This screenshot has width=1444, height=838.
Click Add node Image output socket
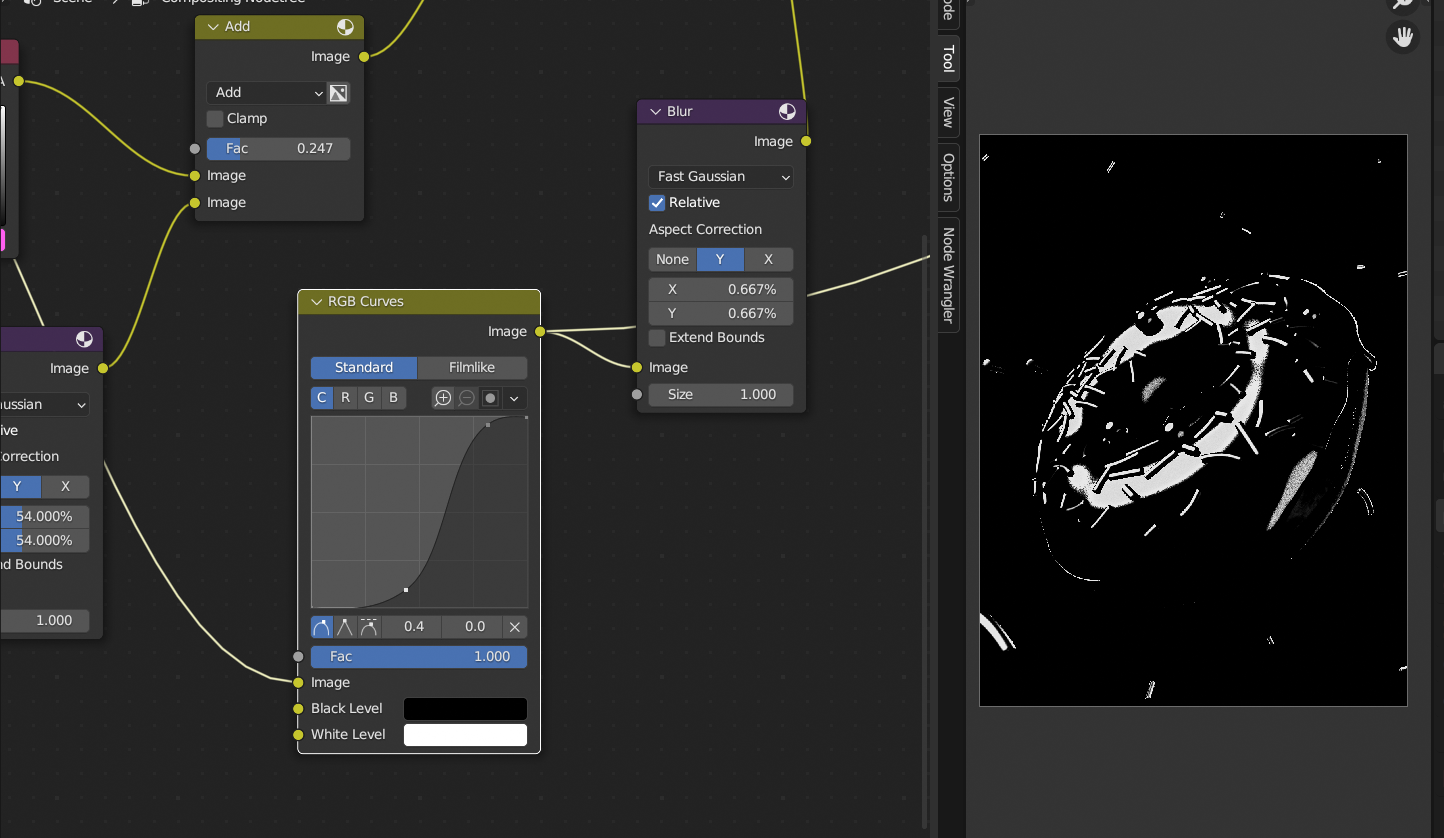coord(364,57)
